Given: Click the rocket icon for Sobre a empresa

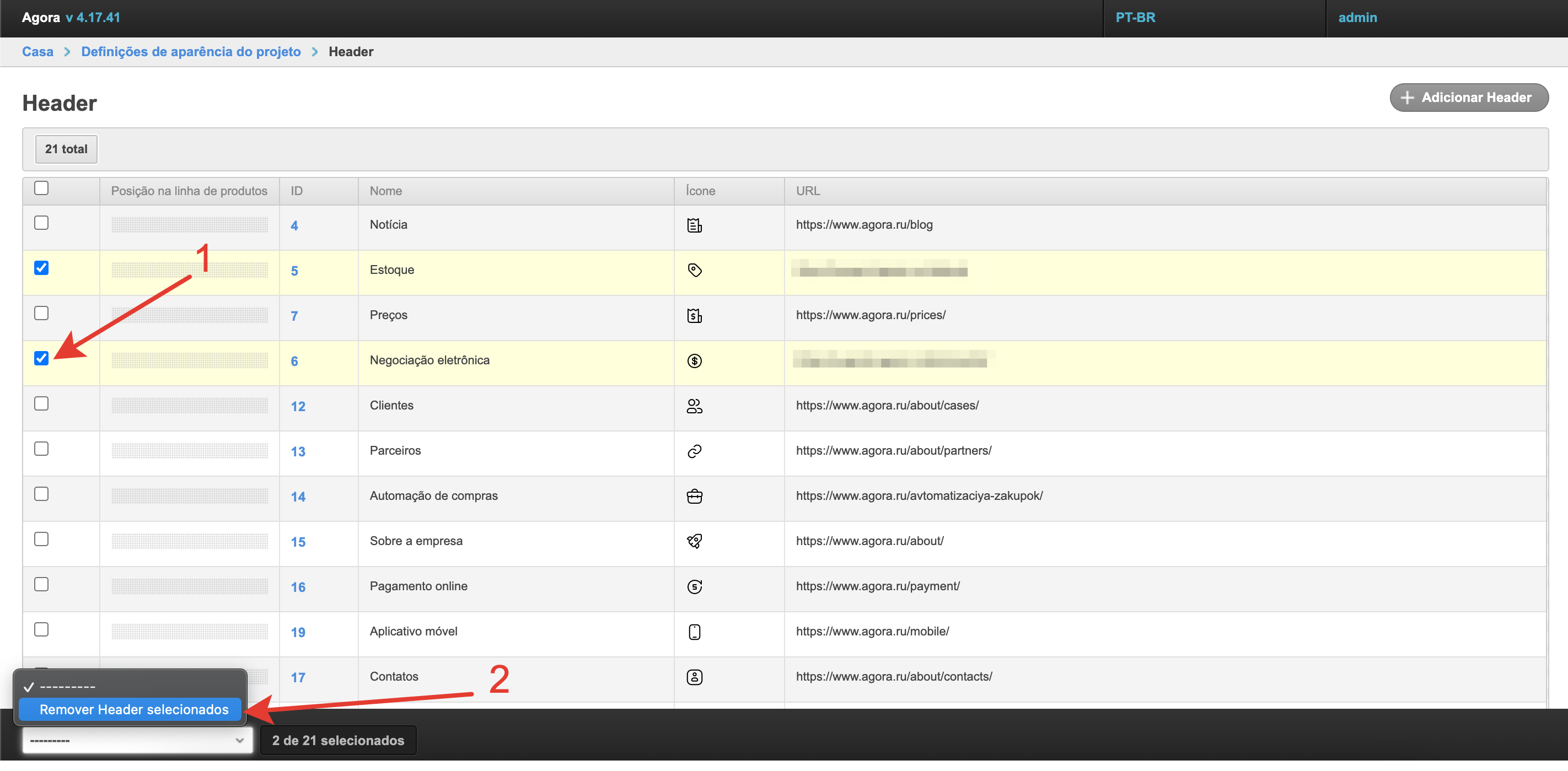Looking at the screenshot, I should point(694,541).
